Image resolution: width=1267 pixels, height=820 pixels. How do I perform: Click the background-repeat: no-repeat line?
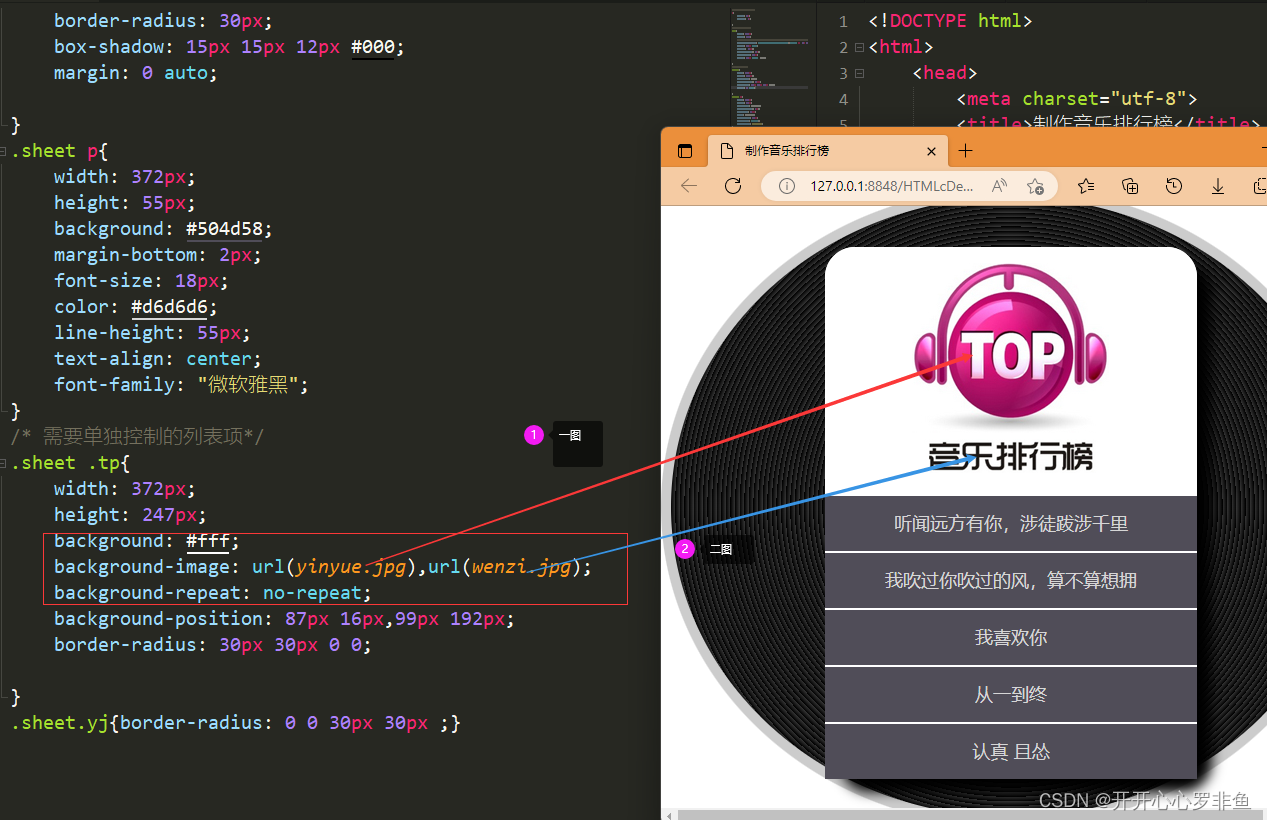point(213,593)
